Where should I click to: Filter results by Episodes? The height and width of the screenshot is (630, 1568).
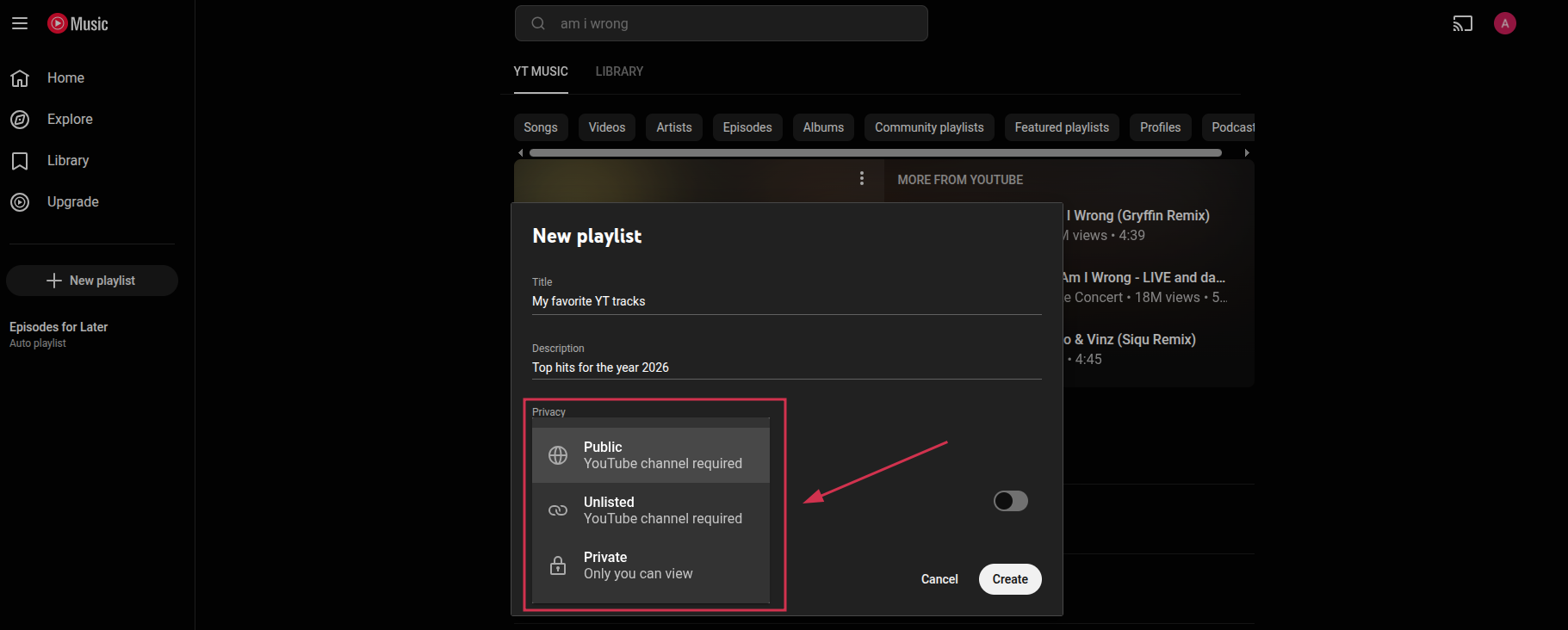pos(747,127)
